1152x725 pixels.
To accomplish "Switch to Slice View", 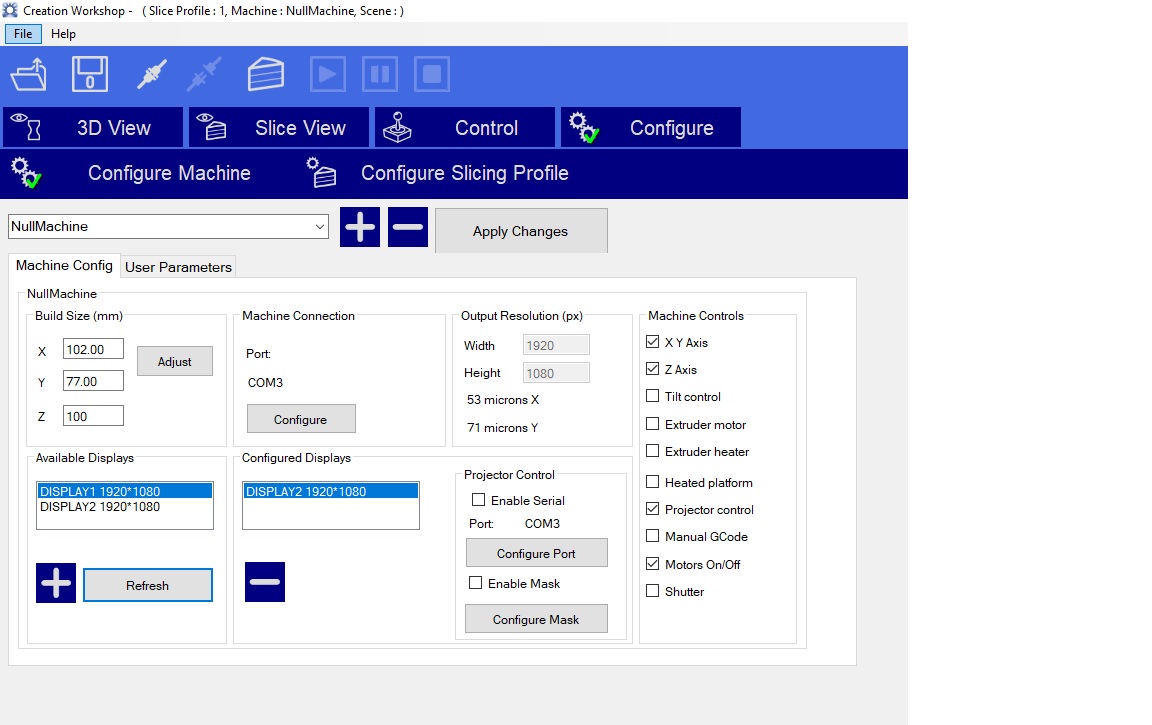I will point(279,128).
